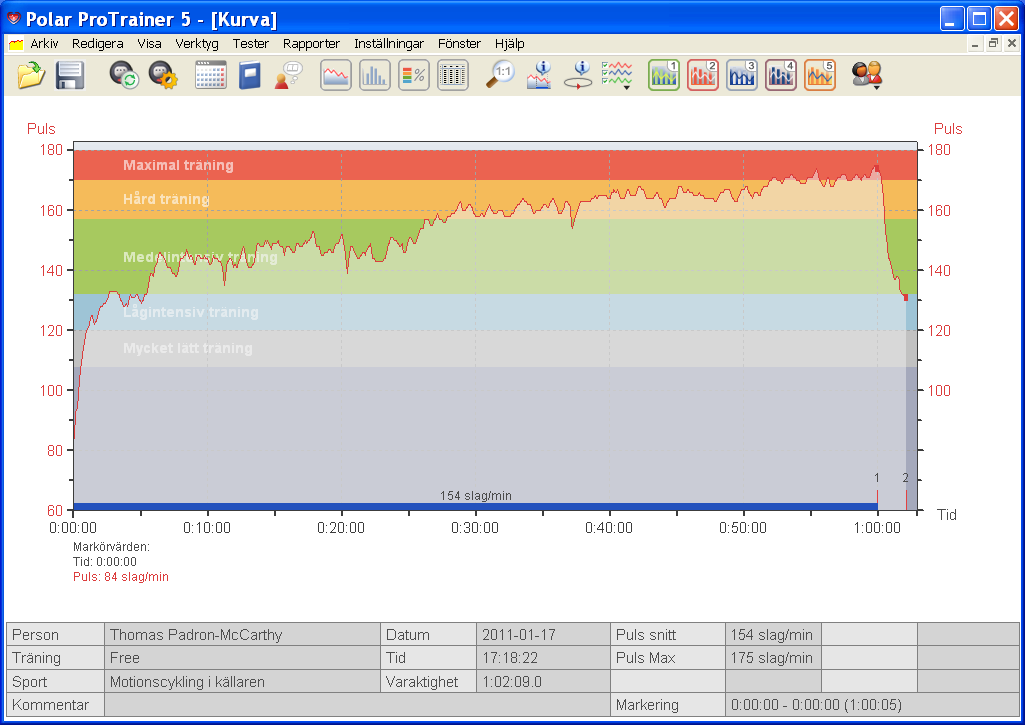1025x725 pixels.
Task: Click the 1:02:09.0 duration cell
Action: coord(543,682)
